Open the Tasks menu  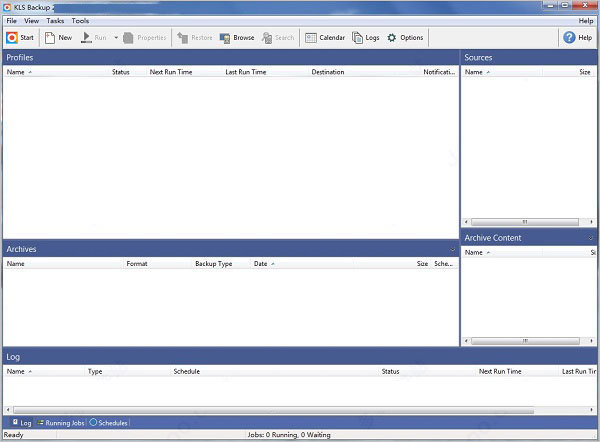[55, 21]
